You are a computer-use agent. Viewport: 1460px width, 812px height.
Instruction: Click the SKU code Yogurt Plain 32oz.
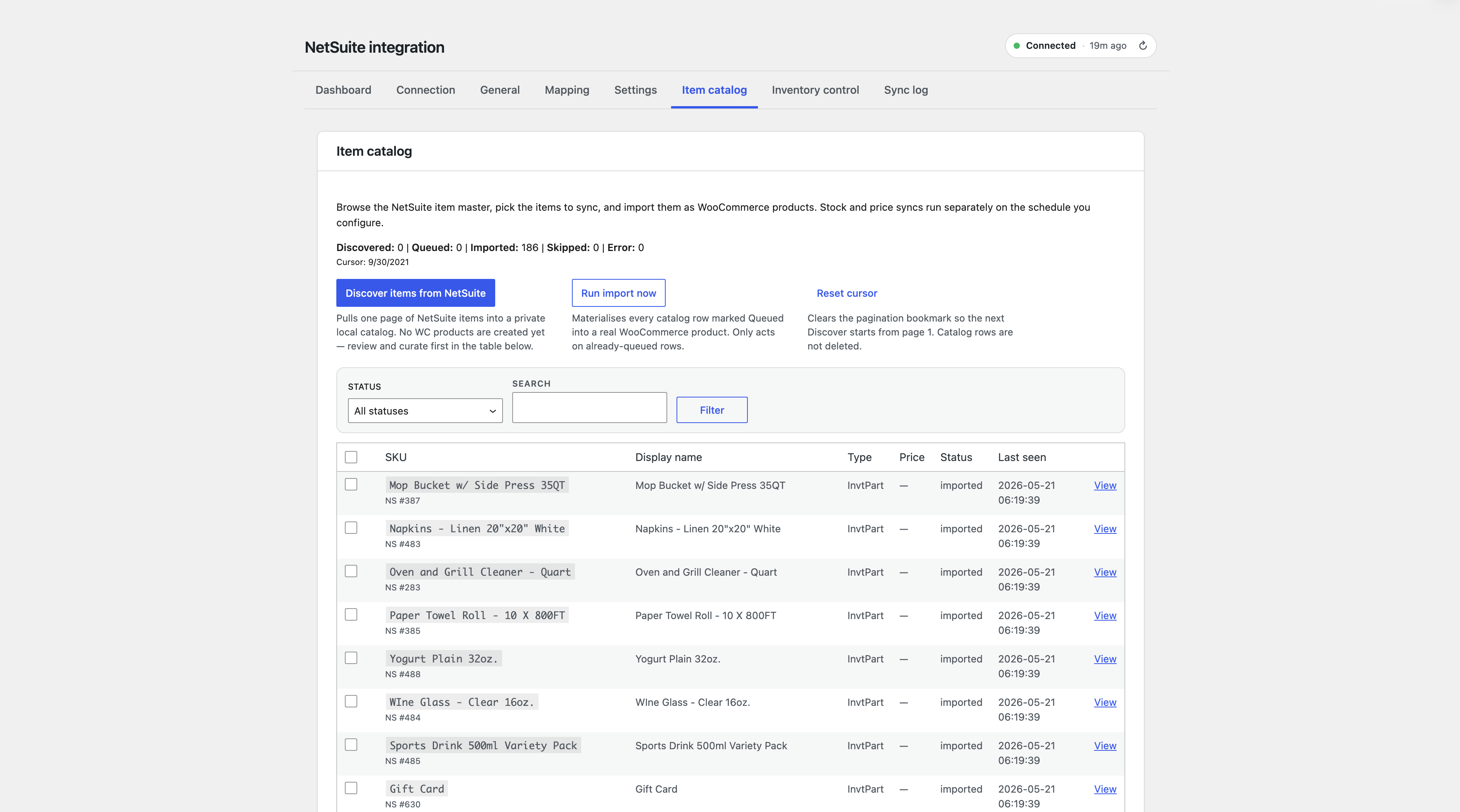click(443, 659)
